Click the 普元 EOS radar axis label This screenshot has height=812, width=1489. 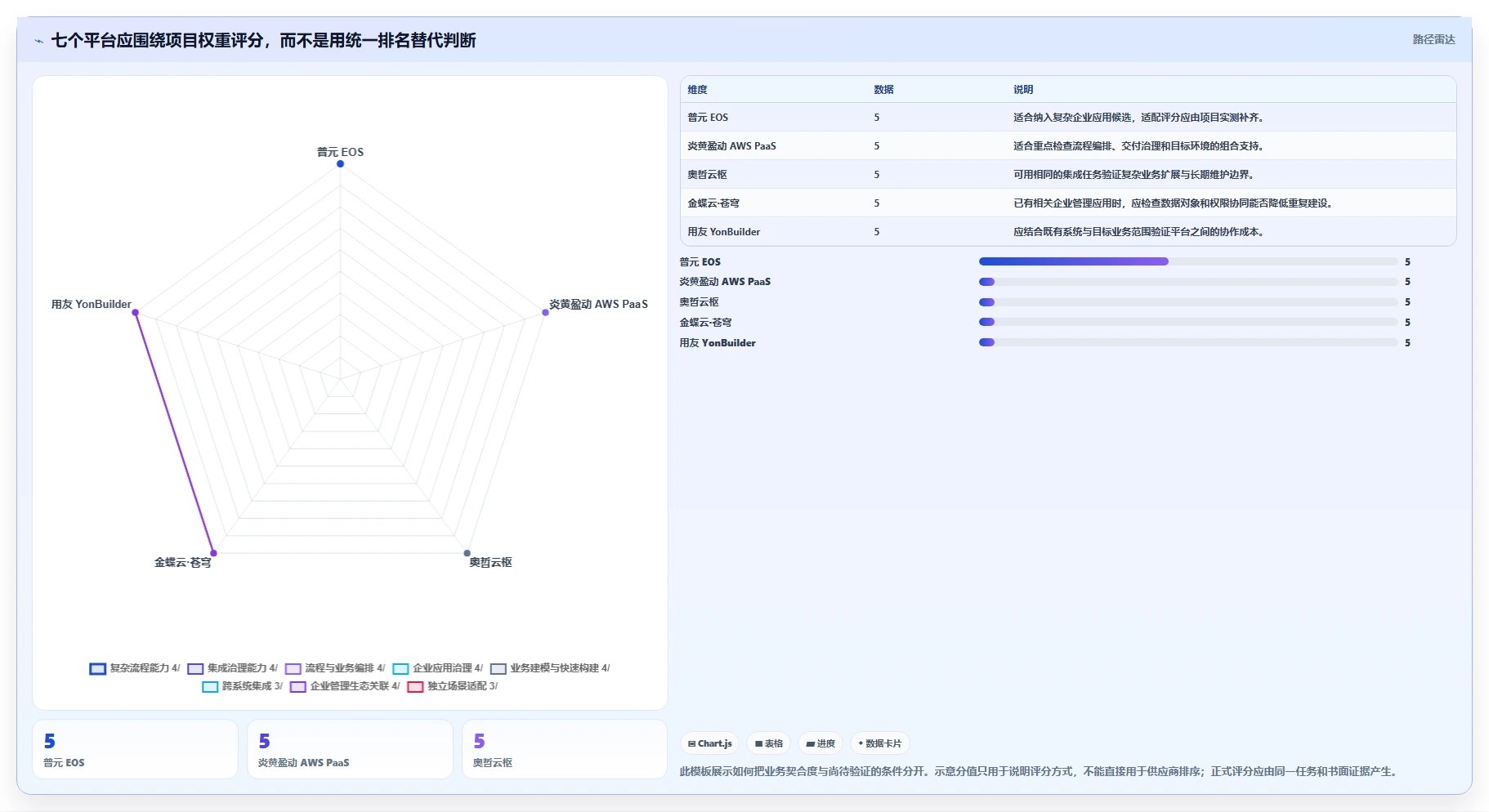(340, 152)
